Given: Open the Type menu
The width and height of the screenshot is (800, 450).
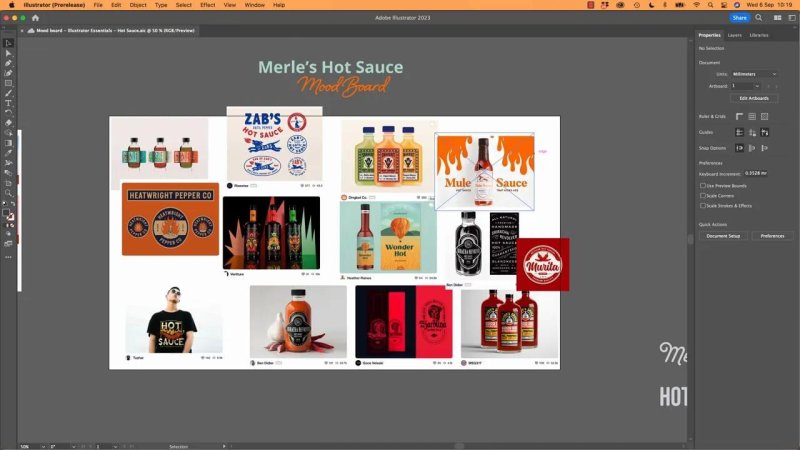Looking at the screenshot, I should click(161, 5).
